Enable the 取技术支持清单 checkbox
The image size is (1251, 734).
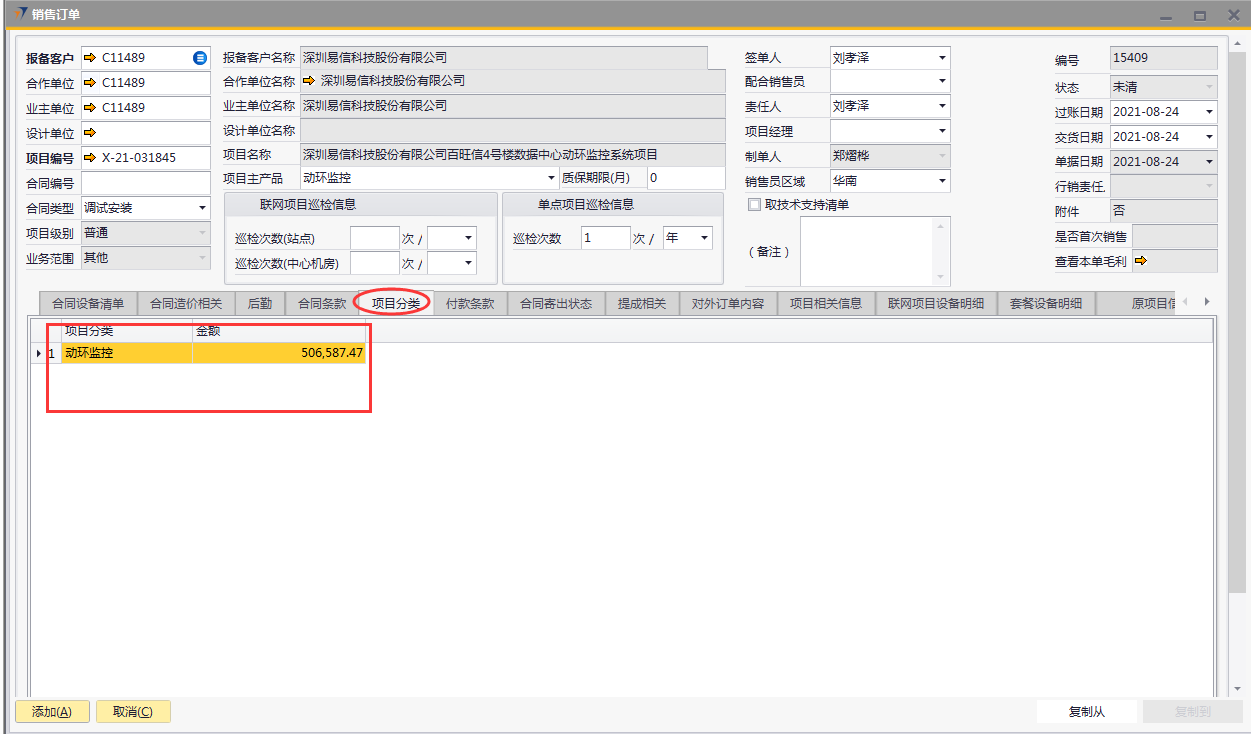point(755,205)
